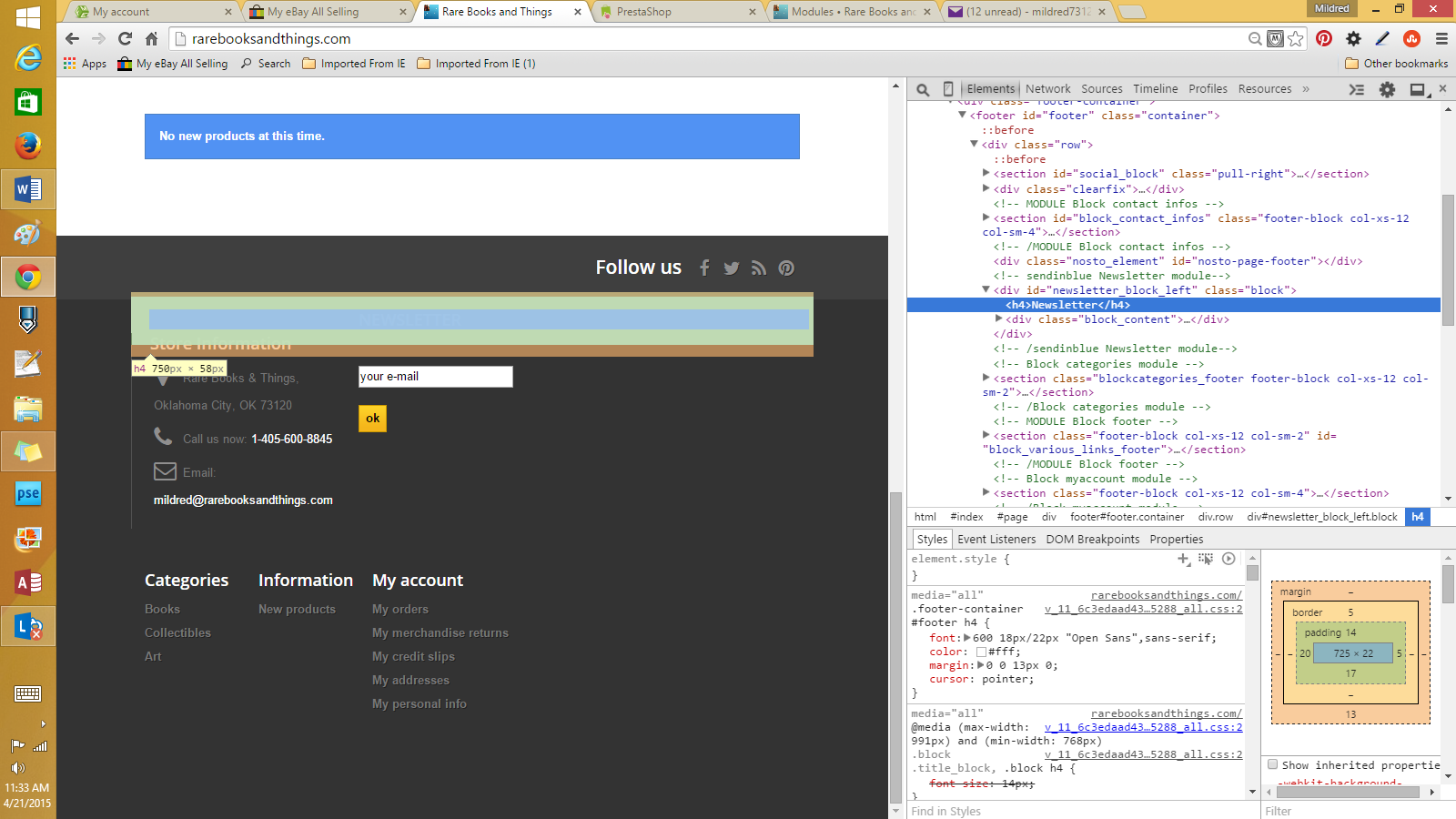Collapse the newsletter_block_left div node
The image size is (1456, 819).
click(x=986, y=289)
